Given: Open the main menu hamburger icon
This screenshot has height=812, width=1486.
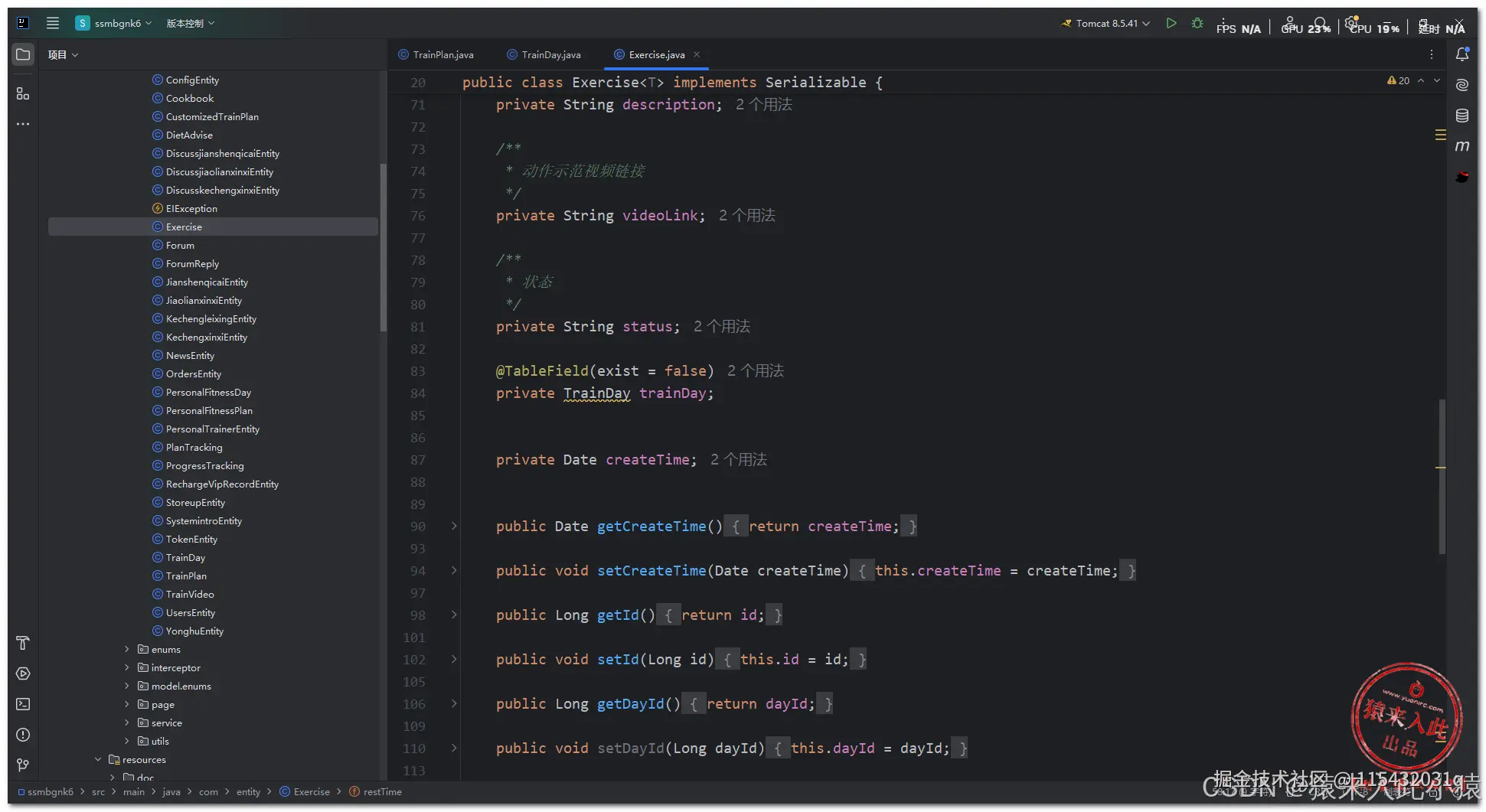Looking at the screenshot, I should [53, 23].
